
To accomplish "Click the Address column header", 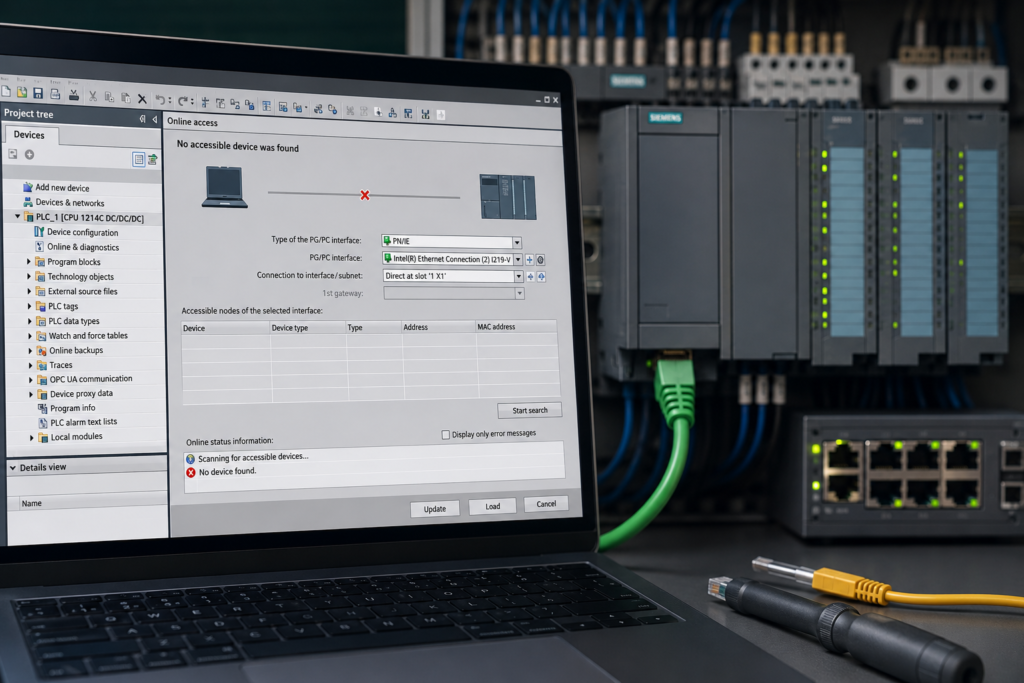I will [x=438, y=327].
